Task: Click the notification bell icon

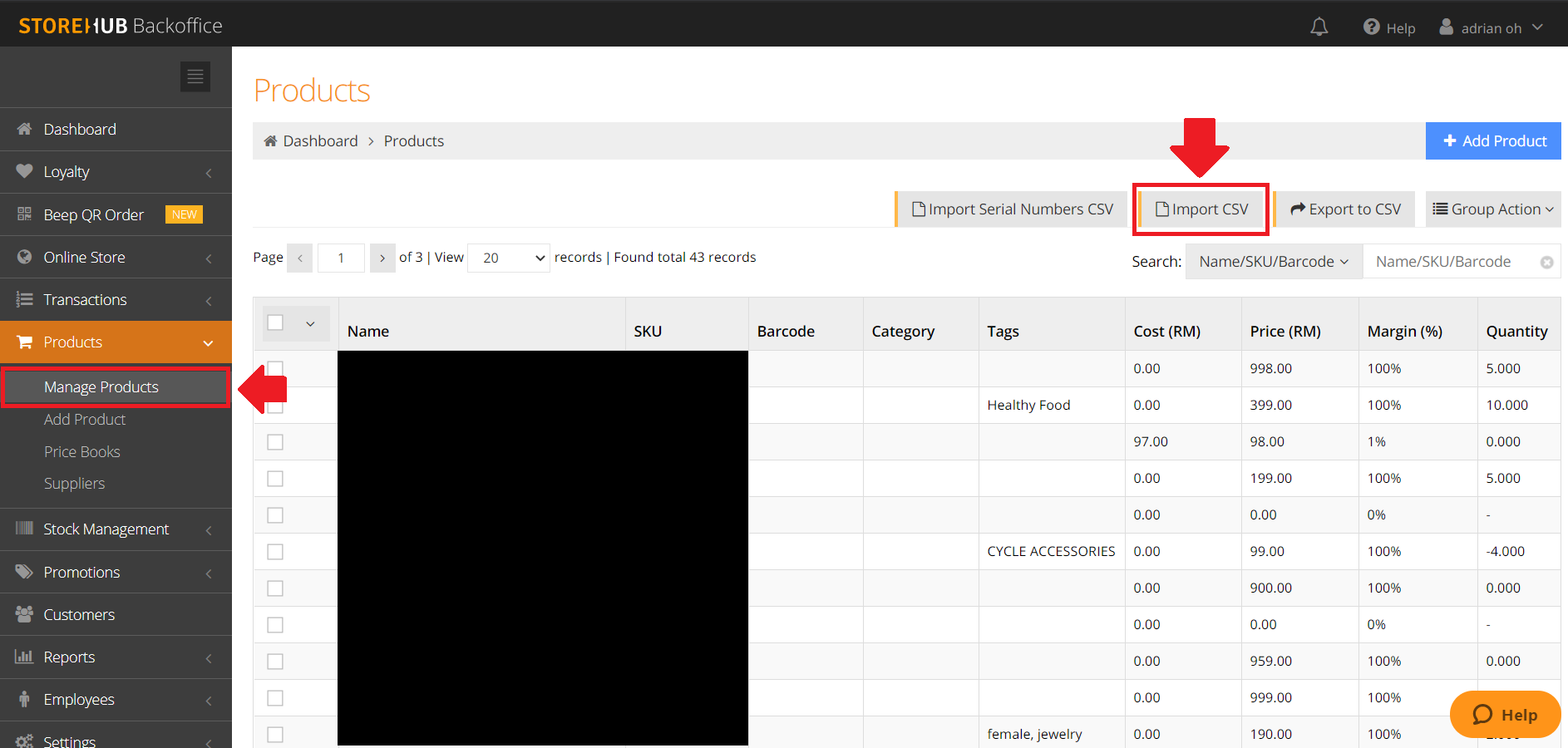Action: [x=1319, y=27]
